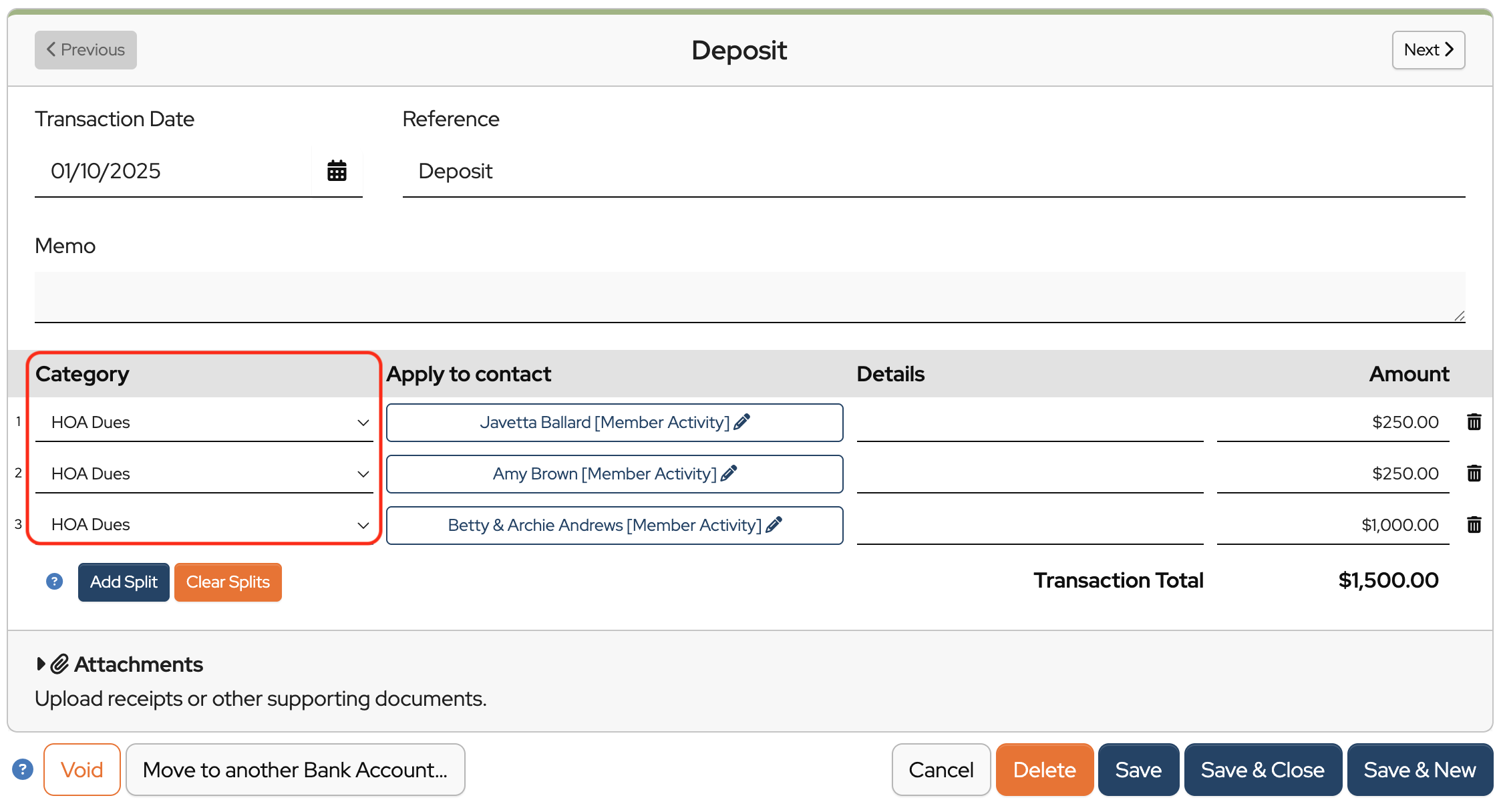Open the help icon beside Add Split

click(x=54, y=582)
